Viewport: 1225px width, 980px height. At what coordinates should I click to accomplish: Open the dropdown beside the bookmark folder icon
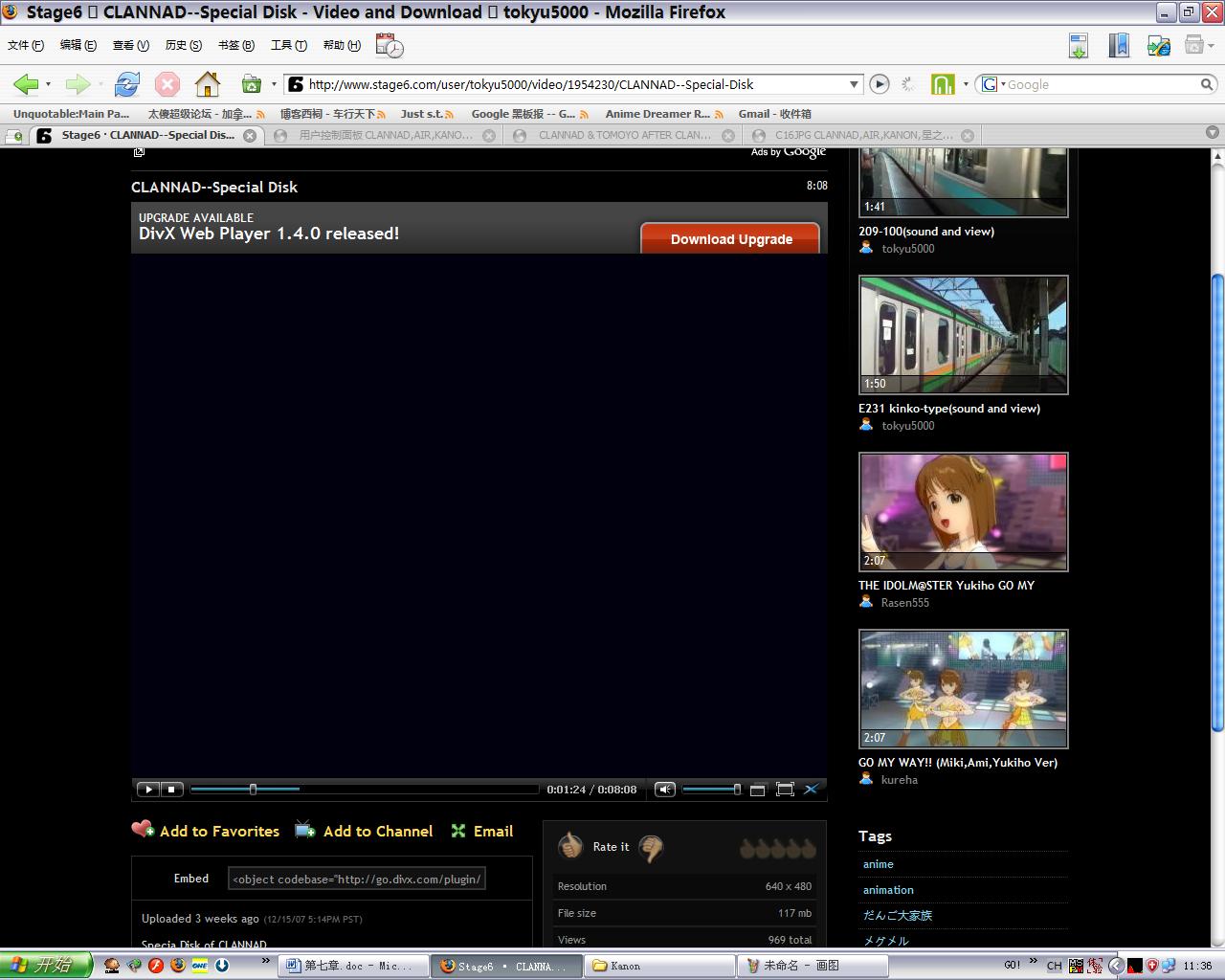coord(274,84)
